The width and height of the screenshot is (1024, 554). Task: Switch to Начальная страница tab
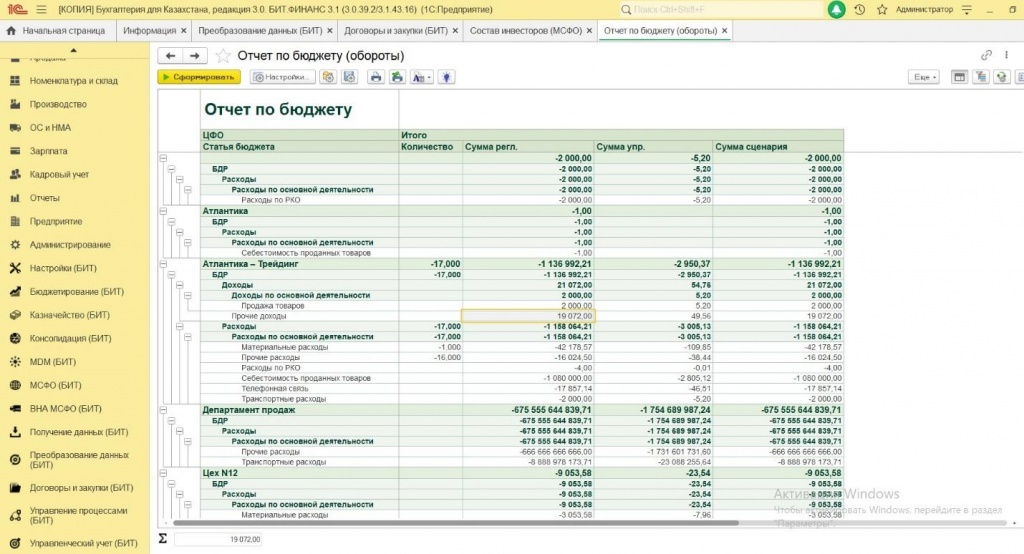56,31
